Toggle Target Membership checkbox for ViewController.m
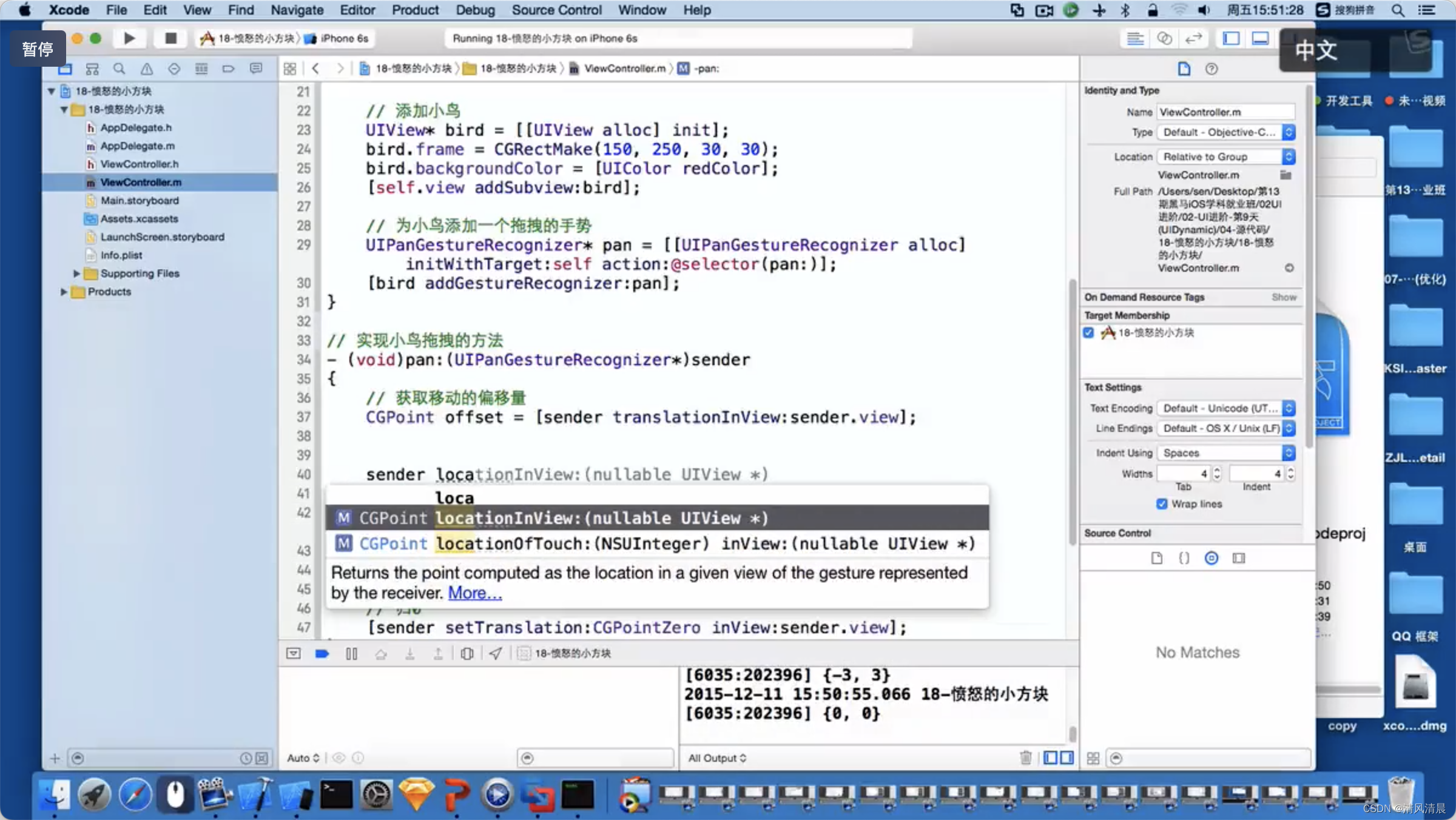Image resolution: width=1456 pixels, height=820 pixels. pyautogui.click(x=1091, y=332)
